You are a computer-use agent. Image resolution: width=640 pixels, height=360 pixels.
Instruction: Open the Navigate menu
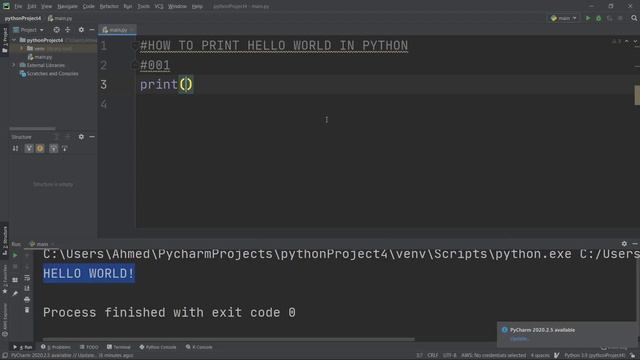pos(67,6)
